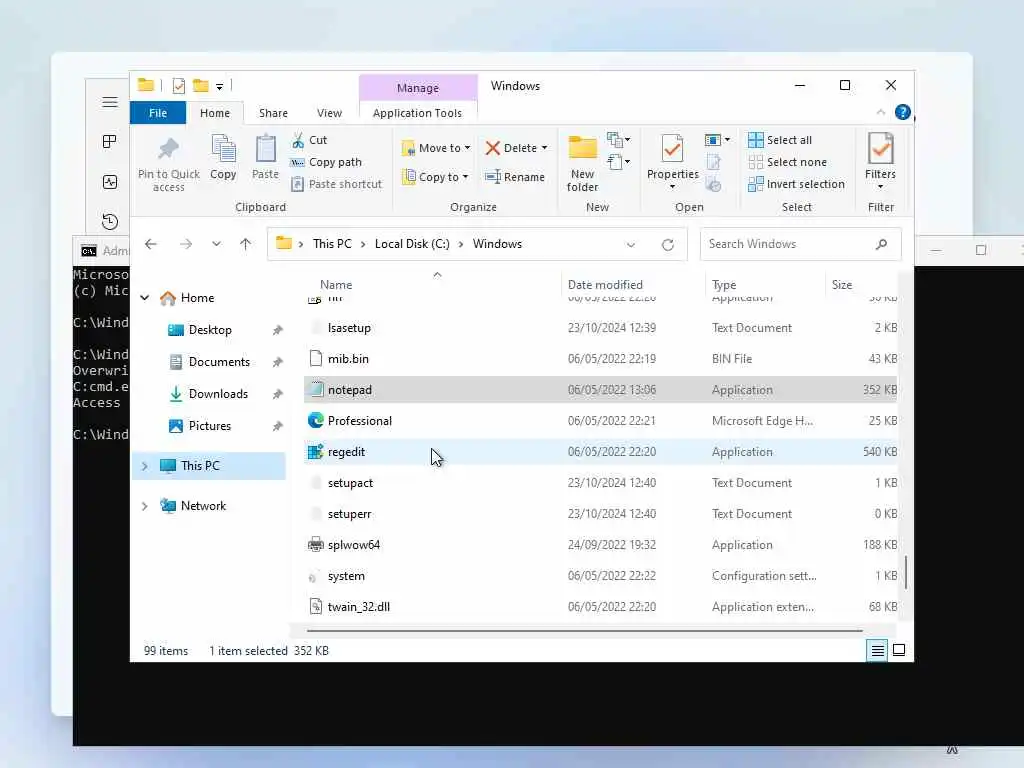This screenshot has height=768, width=1024.
Task: Minimize the ribbon with the caret
Action: [x=880, y=112]
